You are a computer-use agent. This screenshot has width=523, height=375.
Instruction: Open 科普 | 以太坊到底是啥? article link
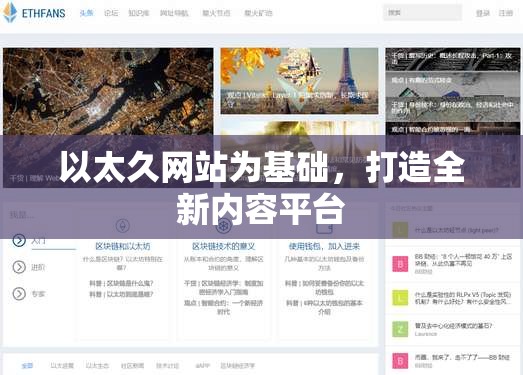pyautogui.click(x=121, y=294)
